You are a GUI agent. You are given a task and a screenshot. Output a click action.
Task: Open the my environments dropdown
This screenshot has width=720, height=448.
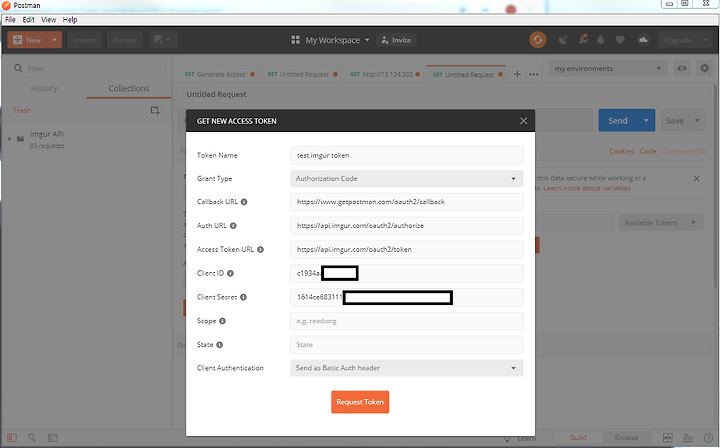pos(608,68)
